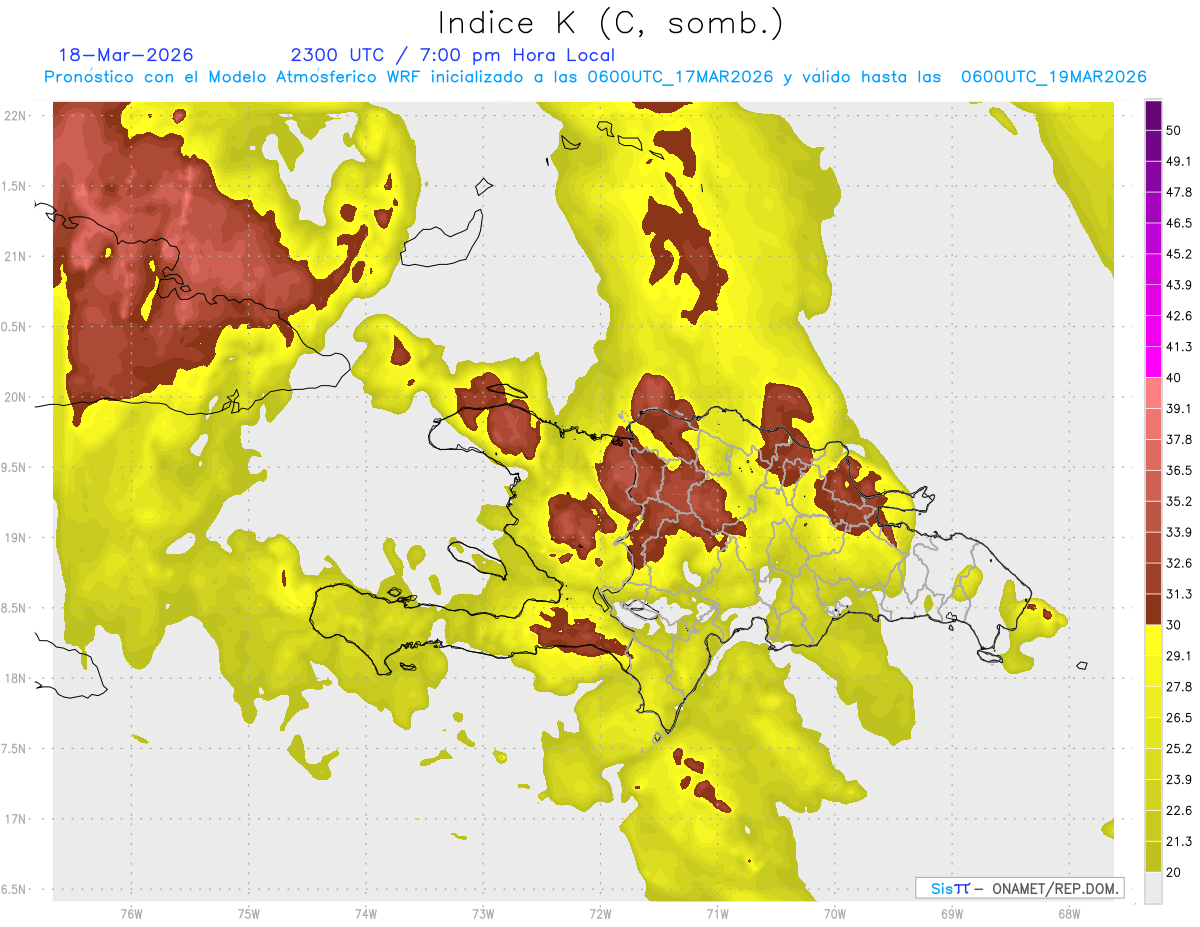Screen dimensions: 1200x927
Task: Click the latitude label "22N"
Action: click(15, 115)
